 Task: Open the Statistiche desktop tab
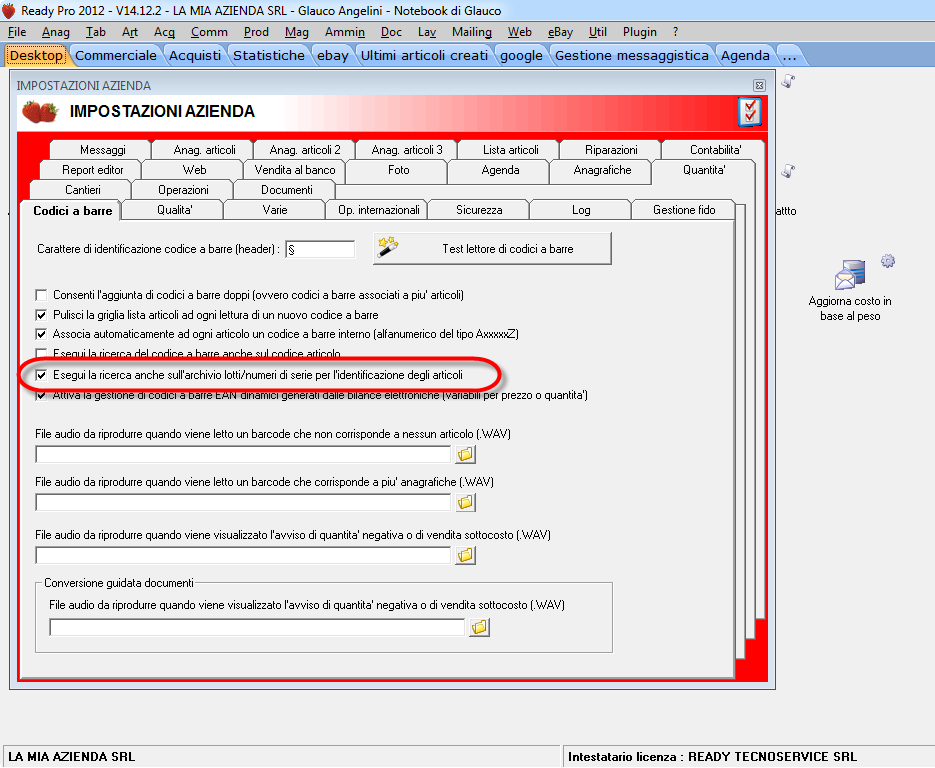268,55
